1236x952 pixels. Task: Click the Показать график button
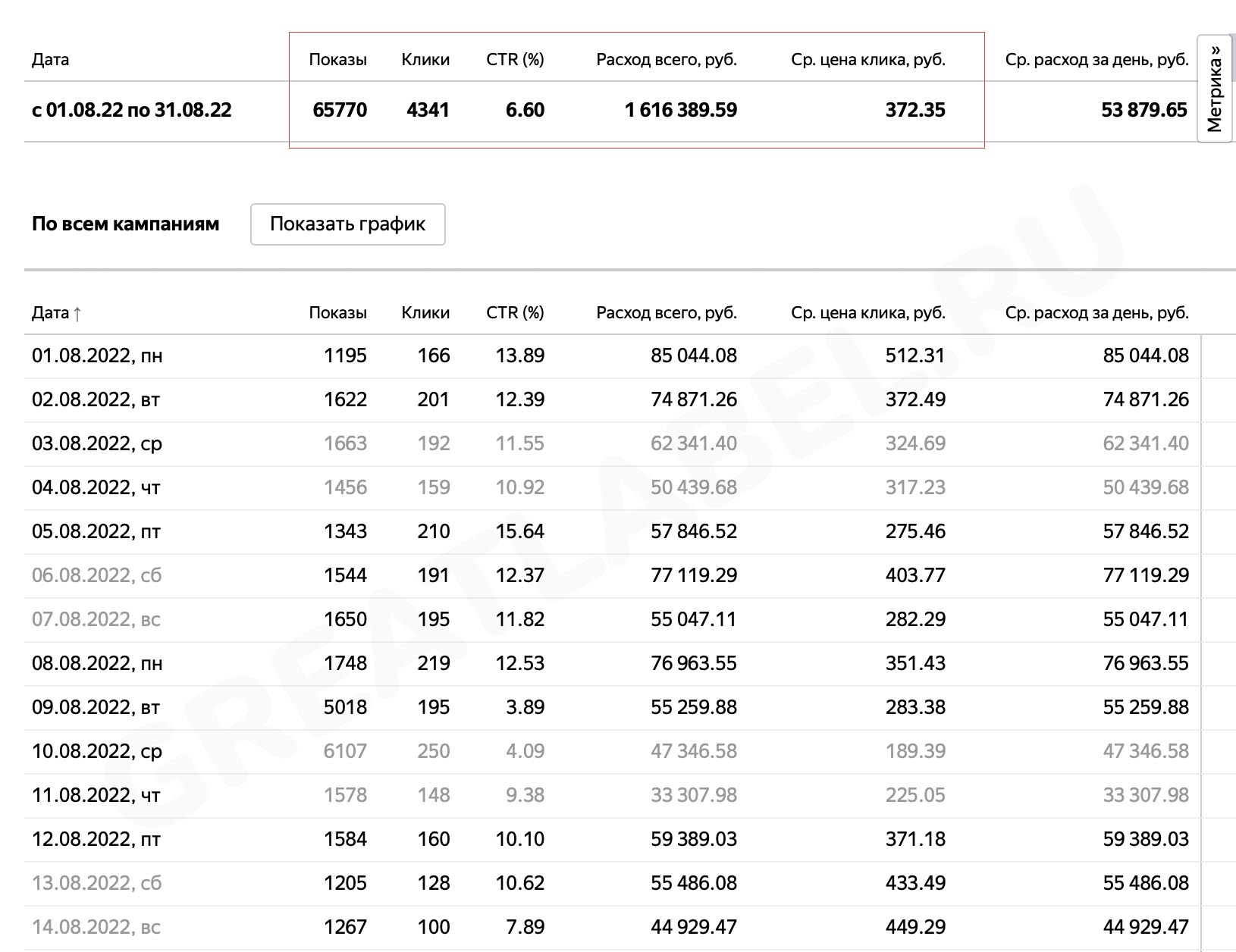[x=347, y=224]
